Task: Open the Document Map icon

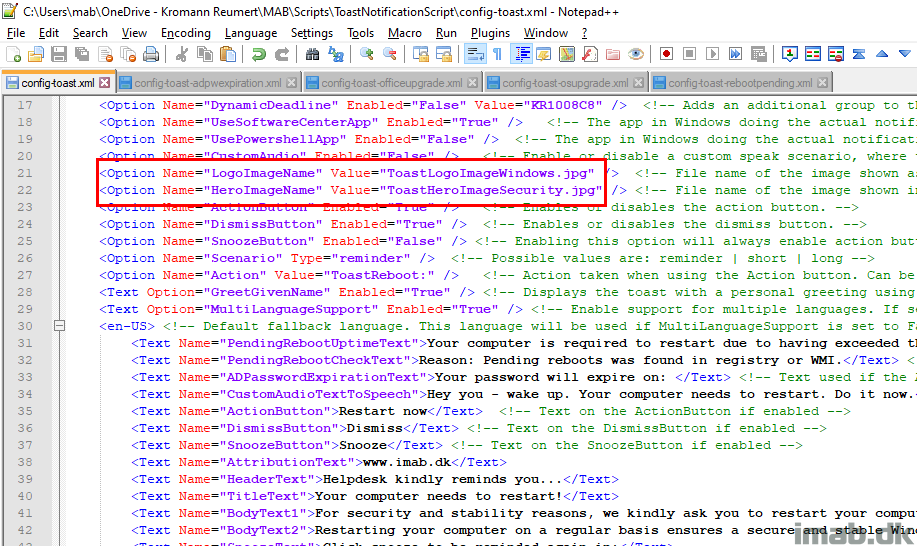Action: 567,54
